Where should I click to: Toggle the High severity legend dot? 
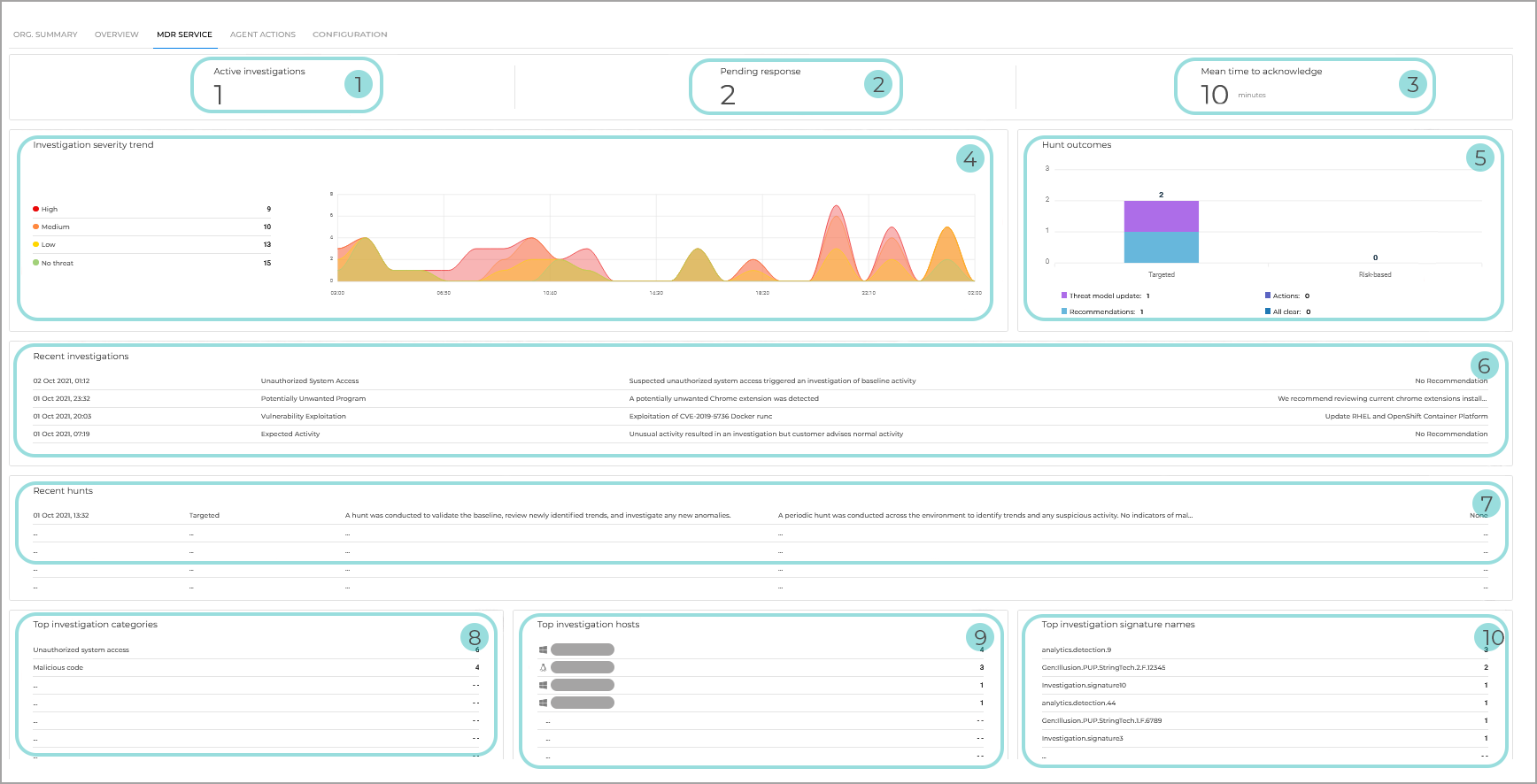36,209
